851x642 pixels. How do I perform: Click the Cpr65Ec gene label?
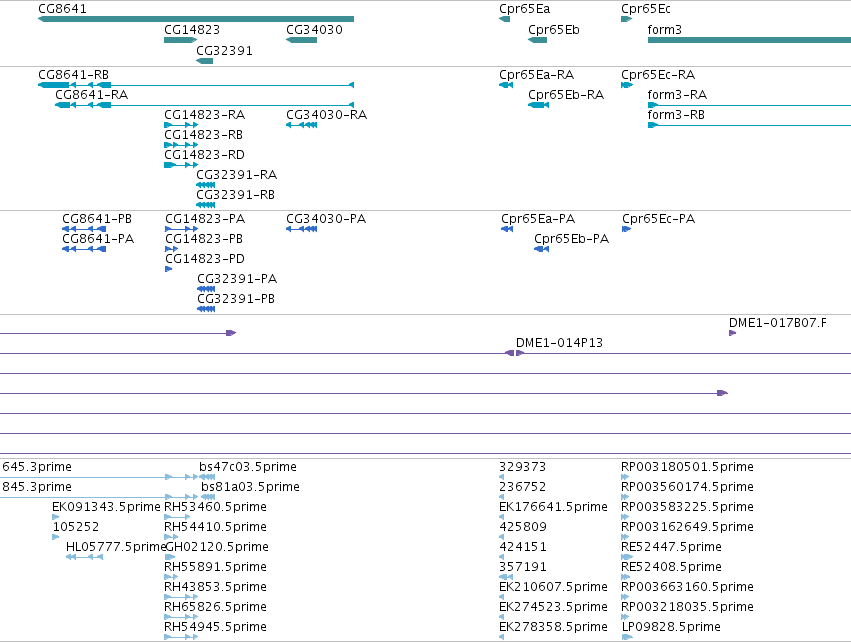click(646, 9)
